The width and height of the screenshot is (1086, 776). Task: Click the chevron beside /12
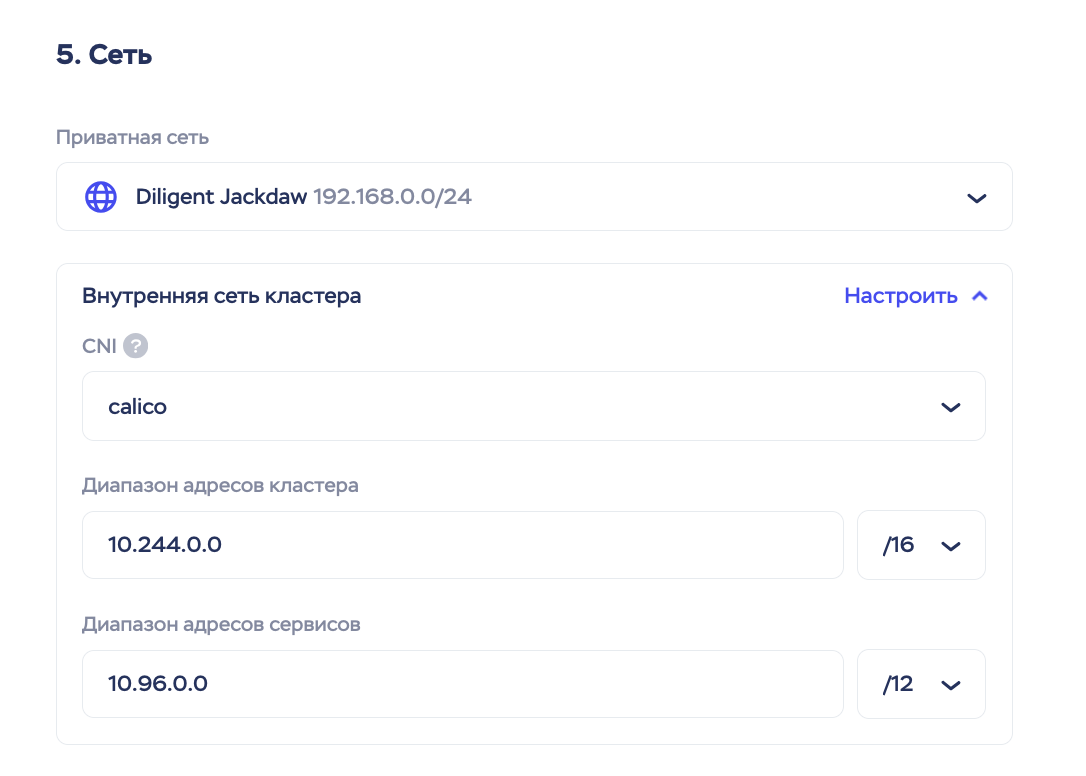[x=951, y=685]
